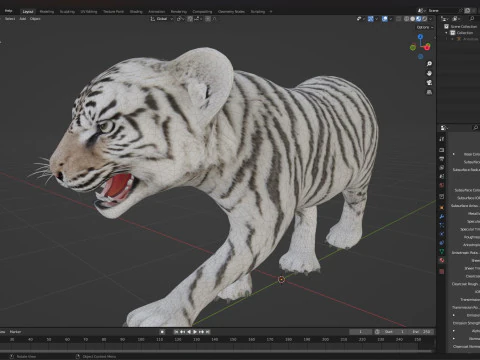
Task: Toggle camera view with camera gizmo
Action: coord(429,82)
